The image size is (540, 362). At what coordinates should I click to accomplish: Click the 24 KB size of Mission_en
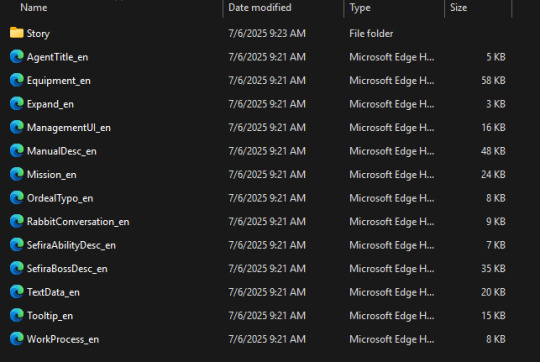[493, 174]
